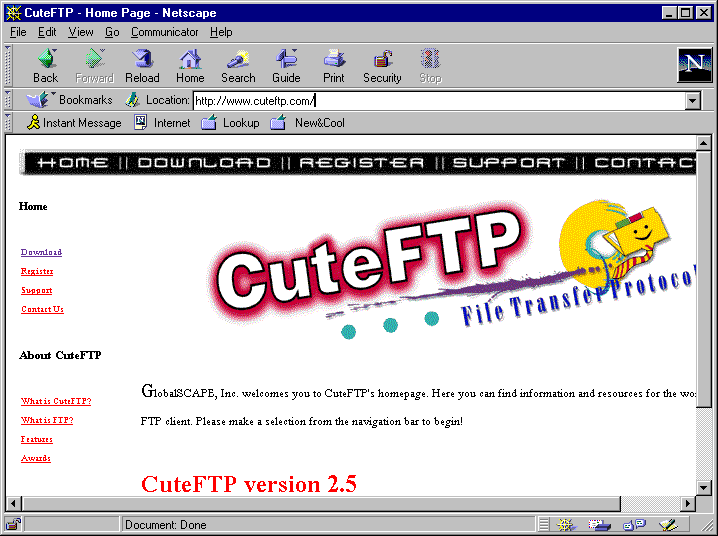Open the Help menu
Screen dimensions: 718x536
tap(221, 32)
